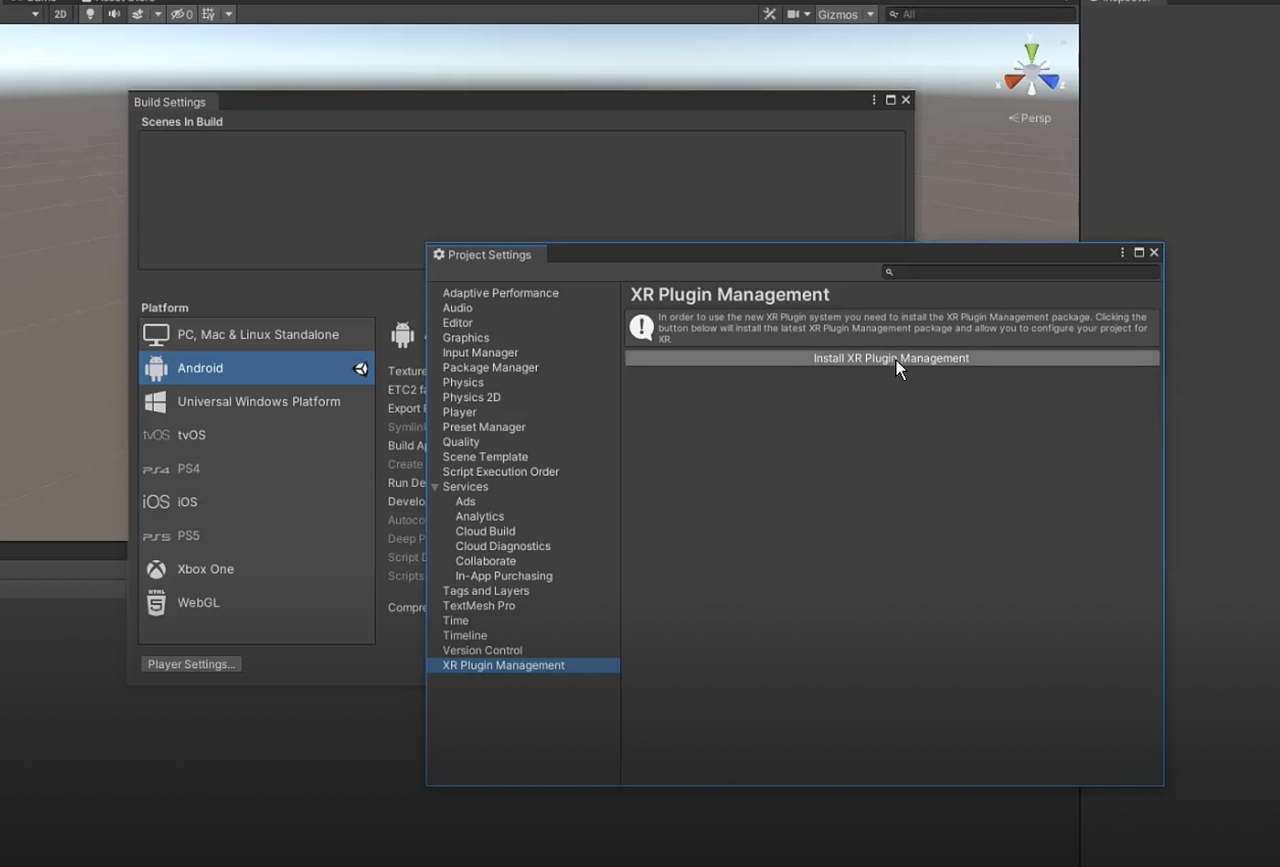Open grid settings dropdown arrow
This screenshot has width=1280, height=867.
click(x=229, y=14)
